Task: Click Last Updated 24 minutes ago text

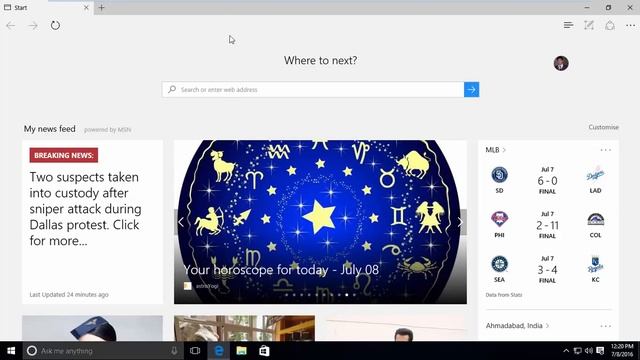Action: coord(69,294)
